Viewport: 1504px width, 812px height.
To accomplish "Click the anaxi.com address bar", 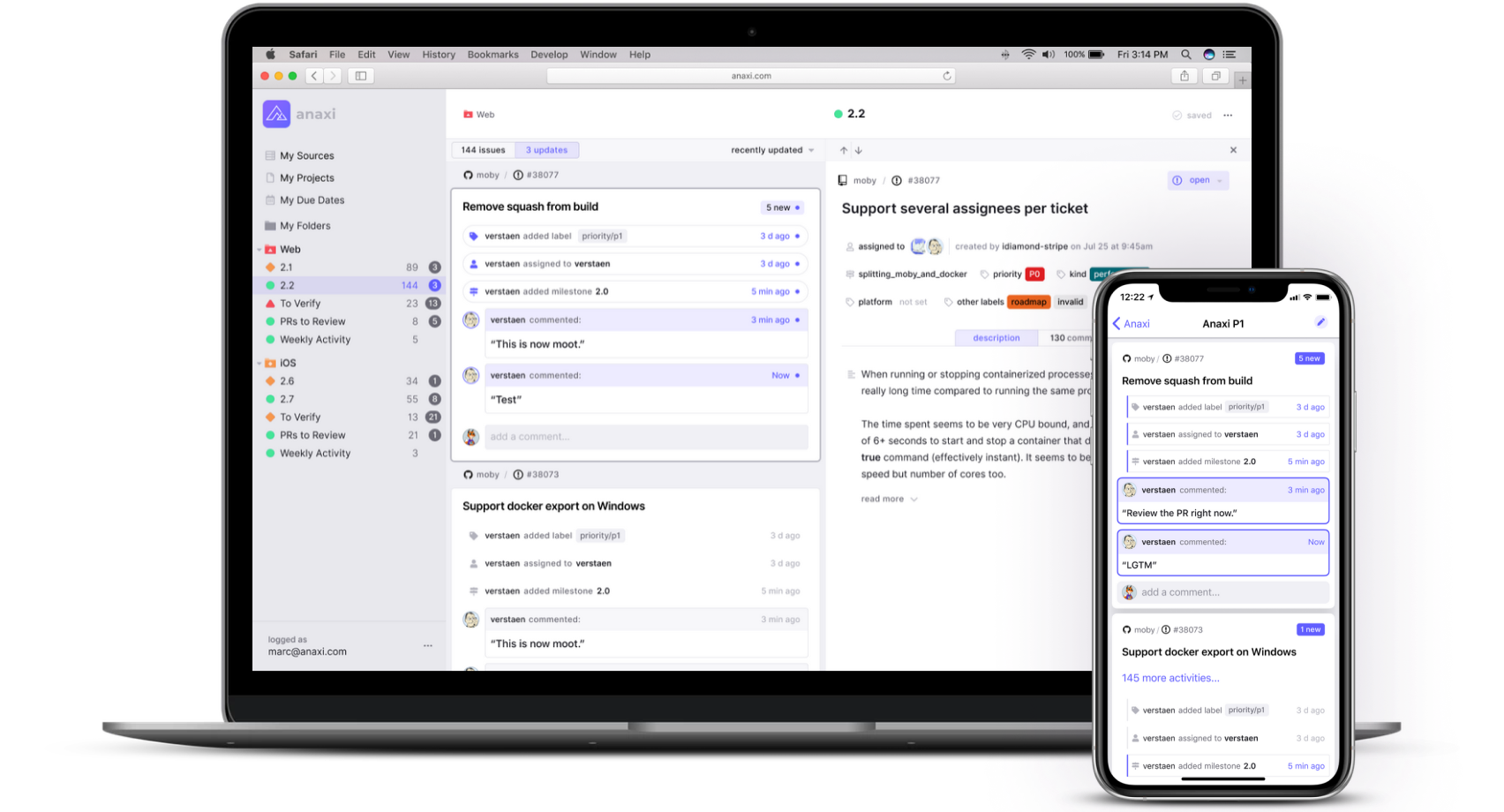I will (751, 76).
